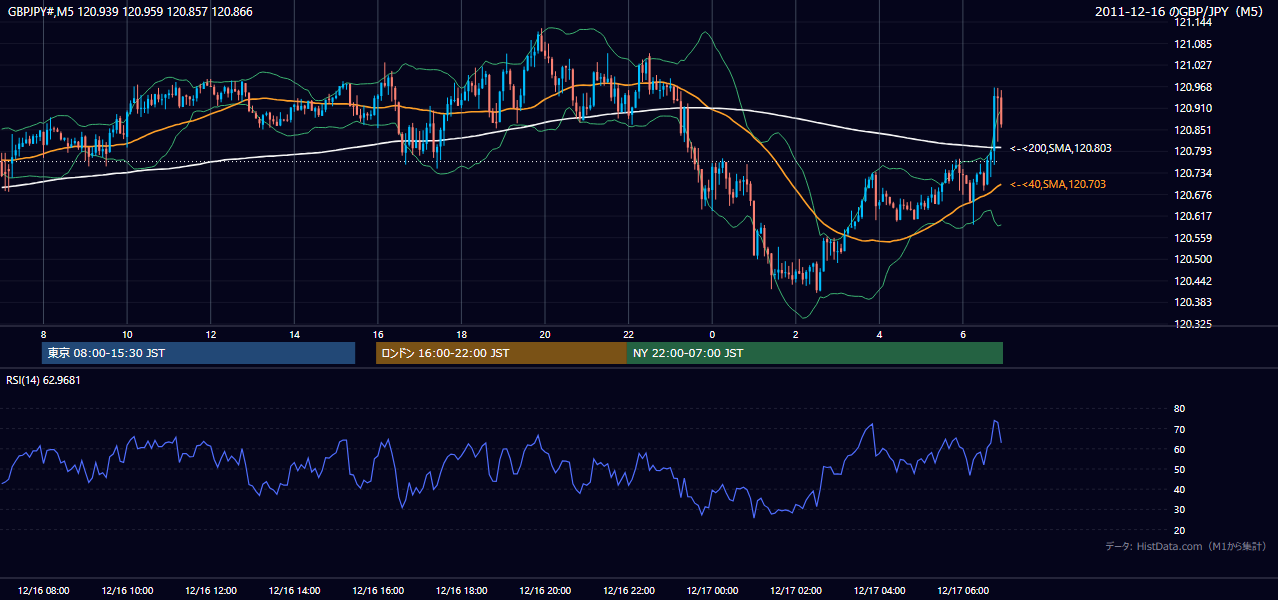Click the hour 12 tick under price chart
Screen dimensions: 1278x600
click(x=210, y=334)
